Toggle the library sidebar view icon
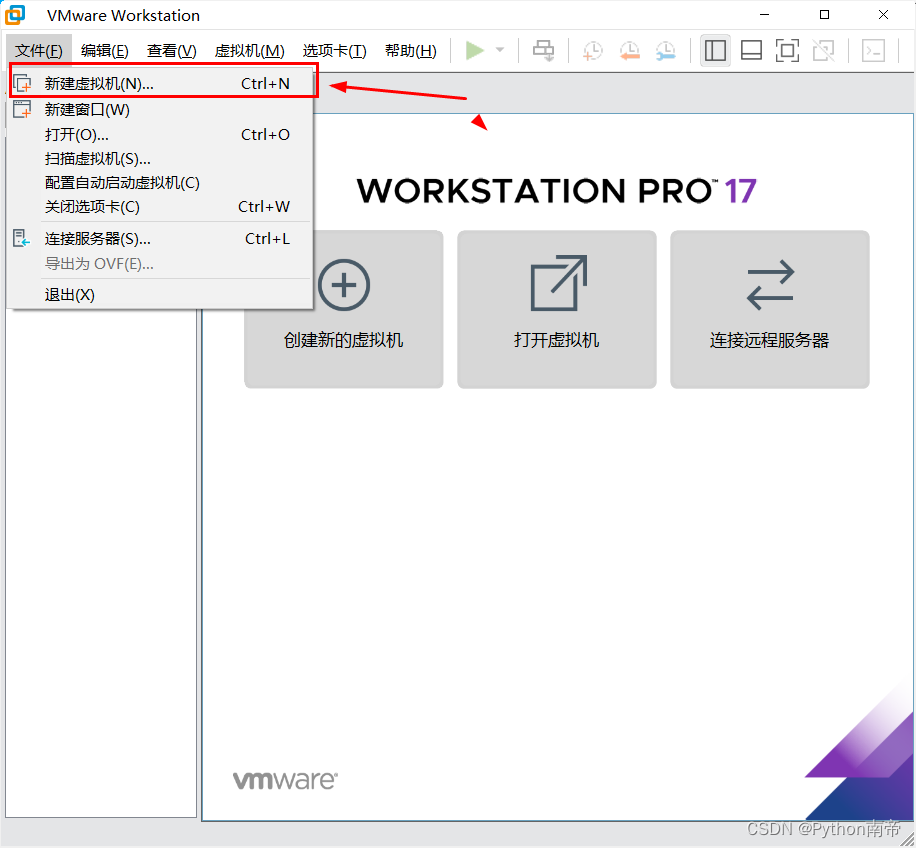This screenshot has height=848, width=916. 715,50
